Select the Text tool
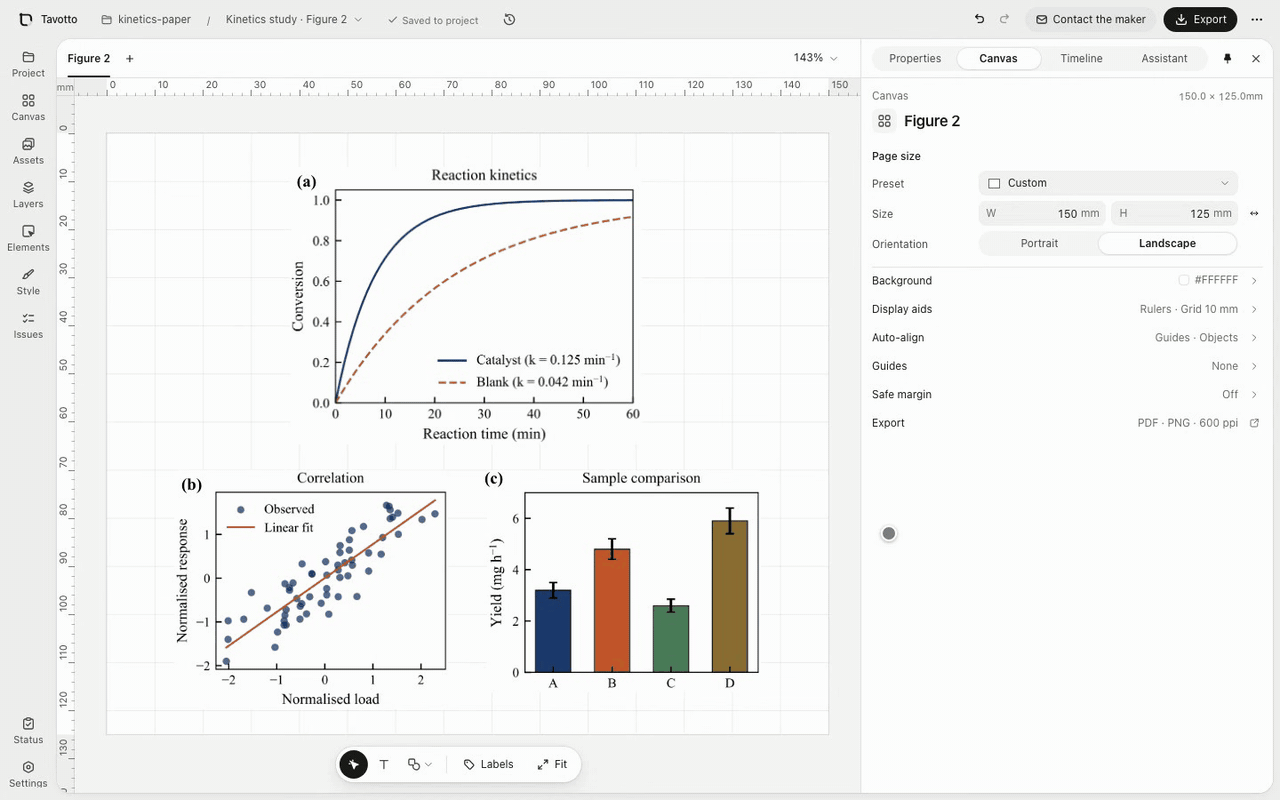The height and width of the screenshot is (800, 1280). 384,764
